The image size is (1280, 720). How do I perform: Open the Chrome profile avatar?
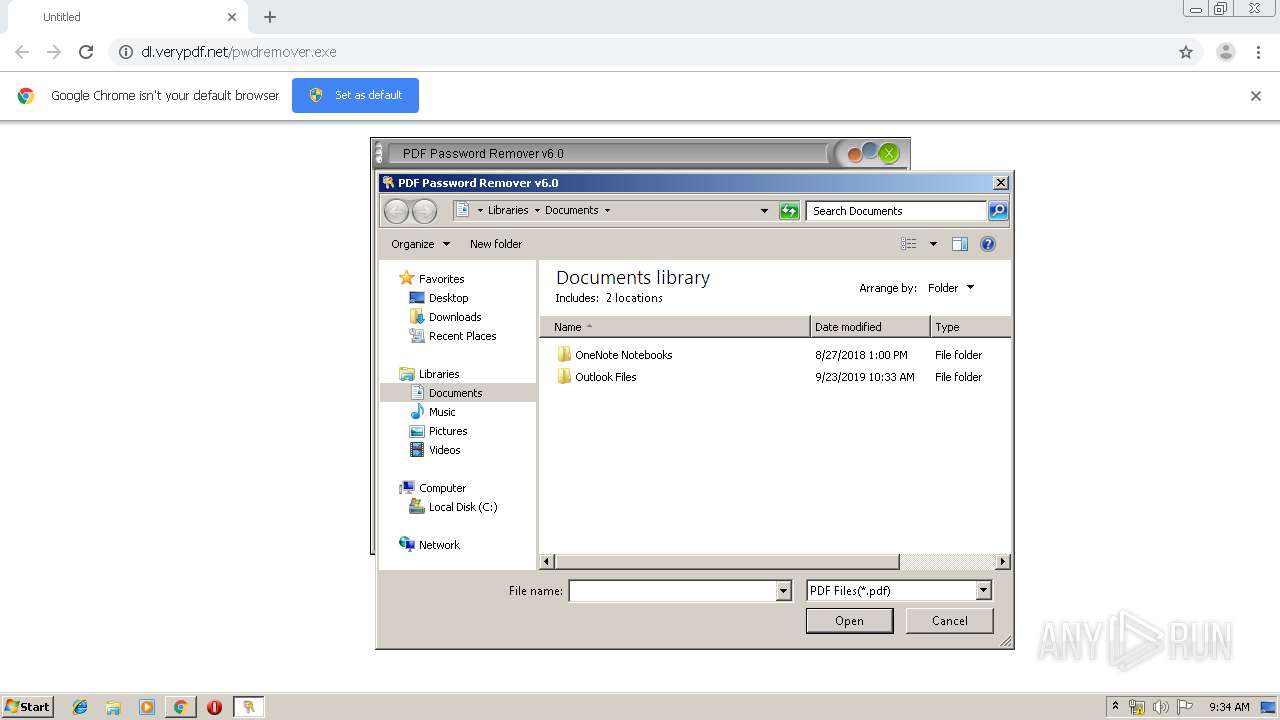[1225, 52]
